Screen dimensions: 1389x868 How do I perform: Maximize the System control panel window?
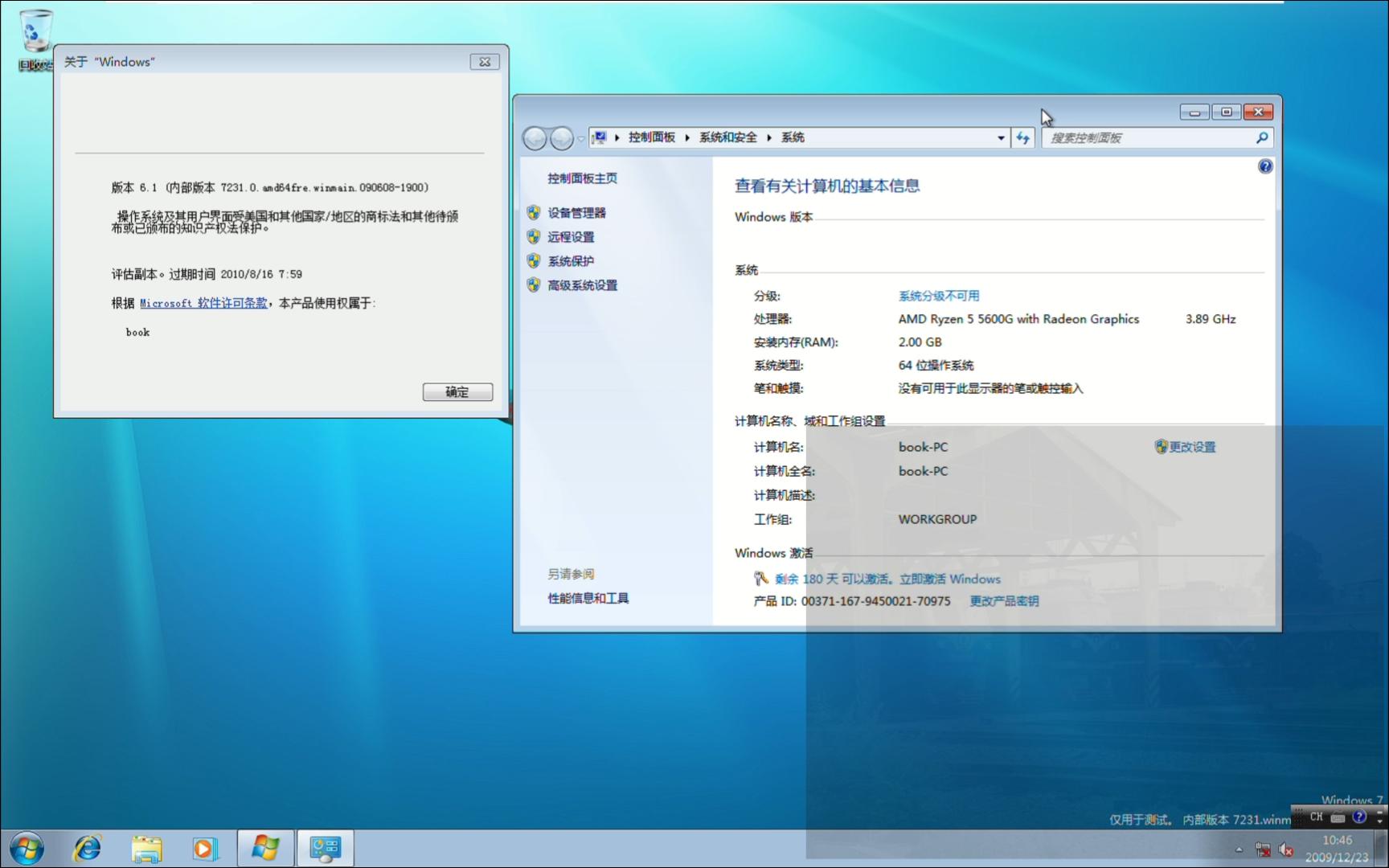(1226, 112)
